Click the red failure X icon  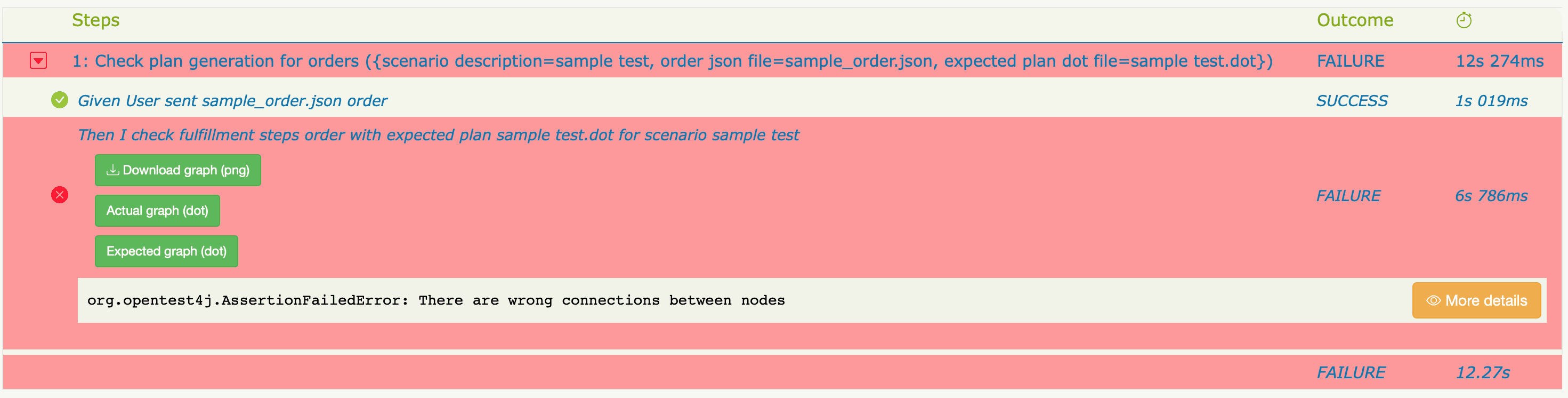[60, 195]
